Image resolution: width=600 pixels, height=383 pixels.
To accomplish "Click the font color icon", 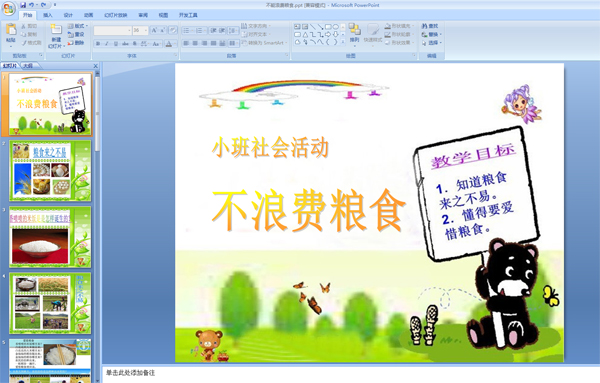I will (169, 44).
